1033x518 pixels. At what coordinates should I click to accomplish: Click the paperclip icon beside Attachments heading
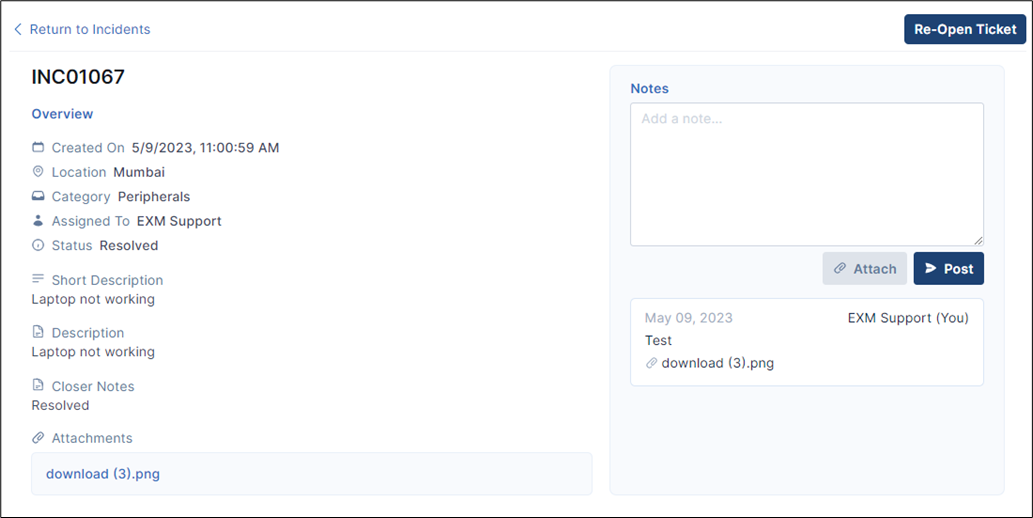coord(38,438)
